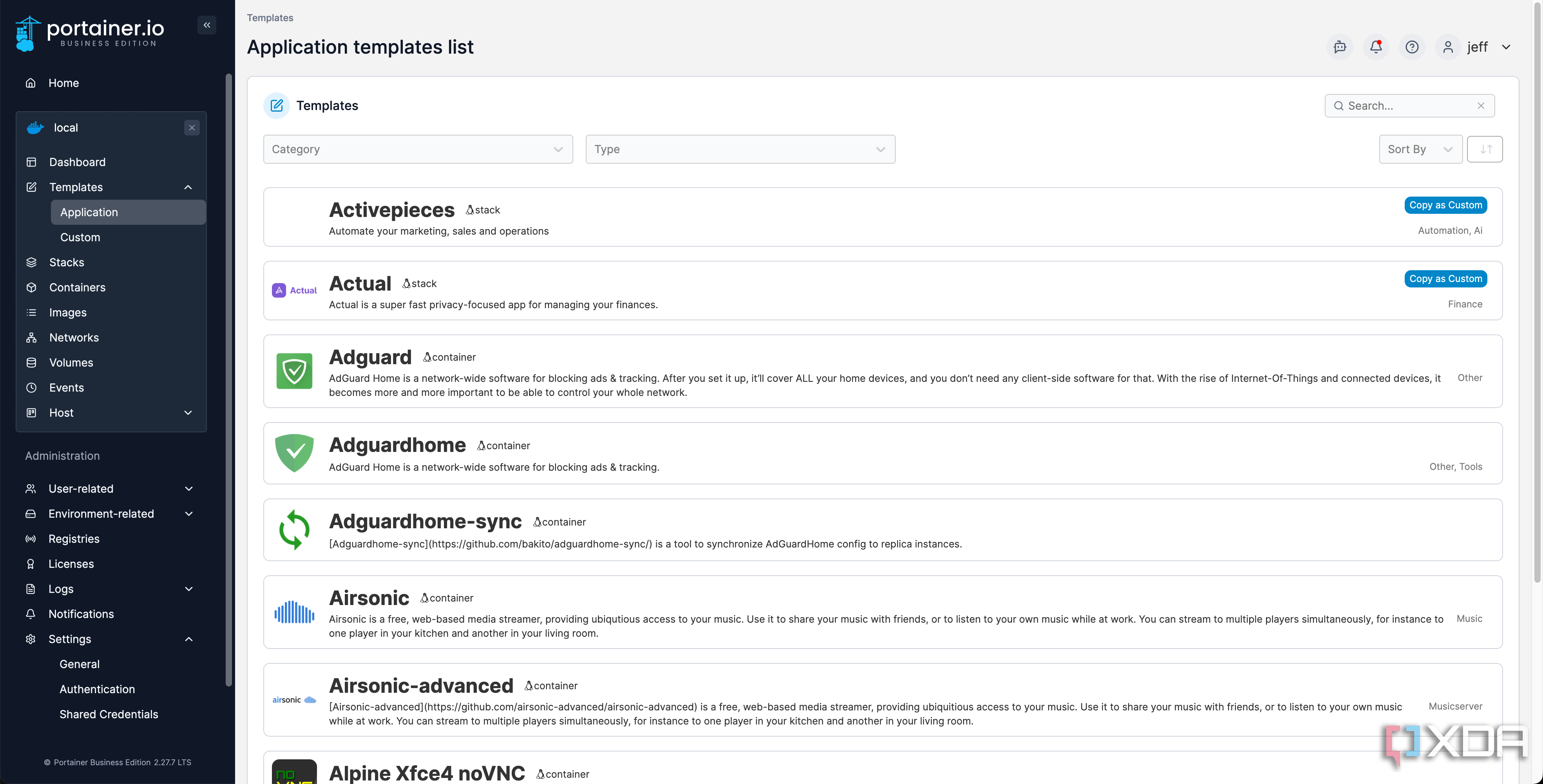Open General settings

tap(80, 664)
